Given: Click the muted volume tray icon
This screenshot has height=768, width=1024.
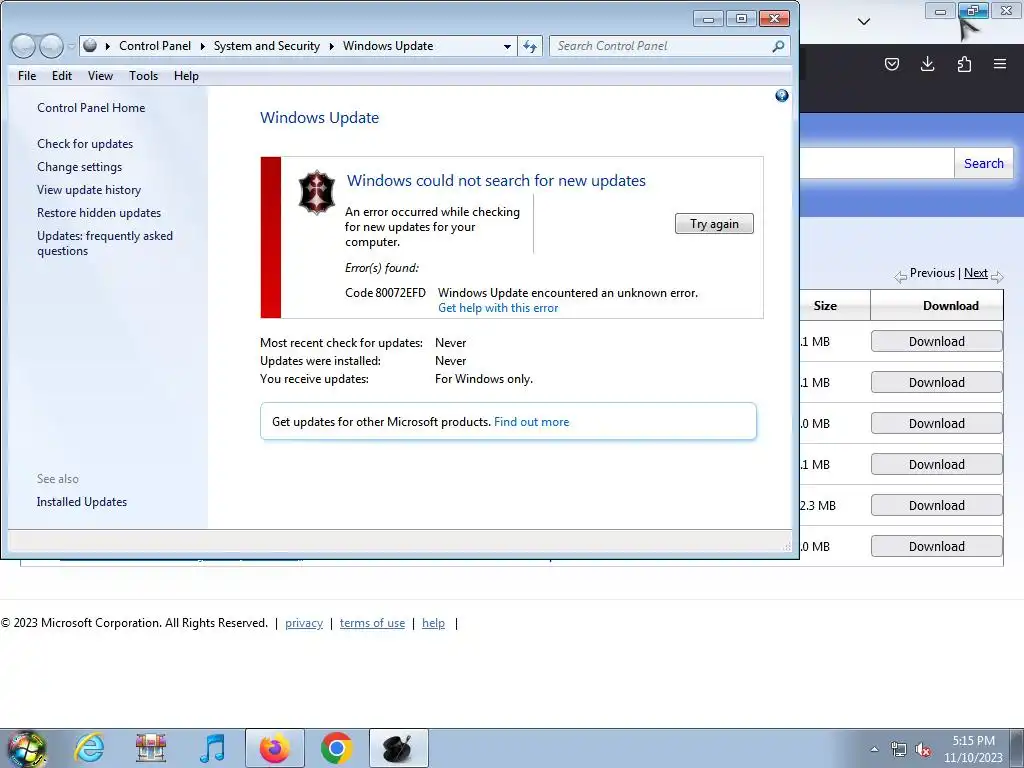Looking at the screenshot, I should (923, 750).
